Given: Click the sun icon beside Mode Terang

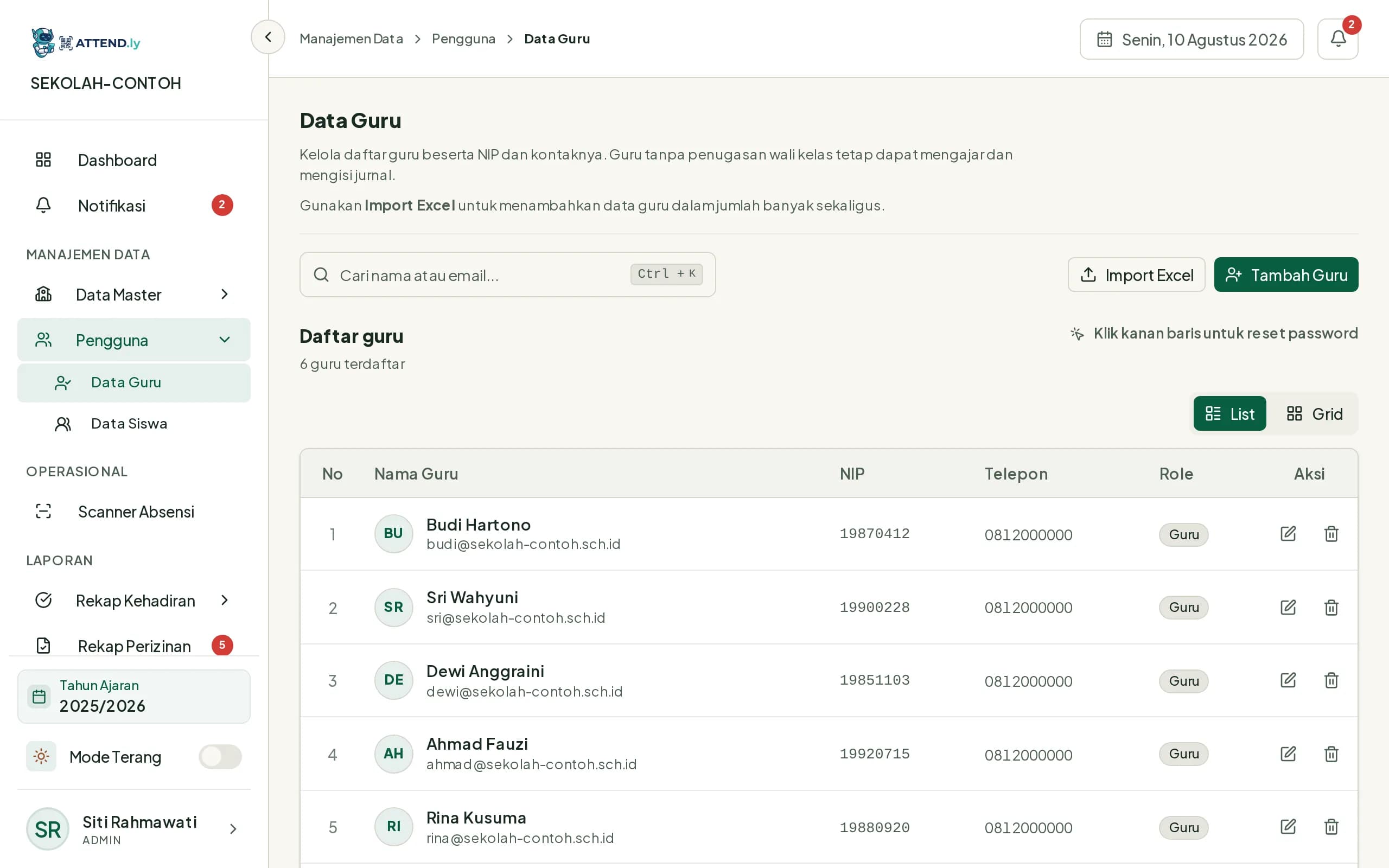Looking at the screenshot, I should click(x=41, y=756).
